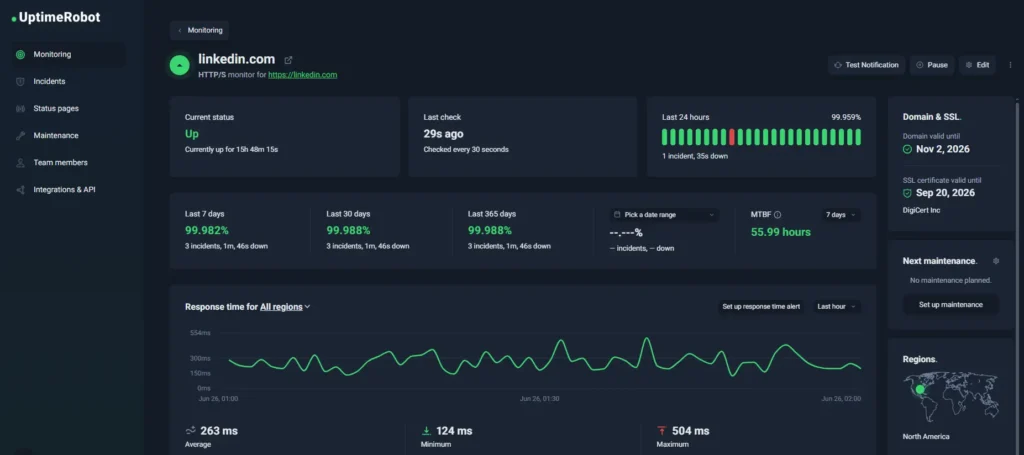Click the North America region label
This screenshot has width=1024, height=455.
point(926,437)
